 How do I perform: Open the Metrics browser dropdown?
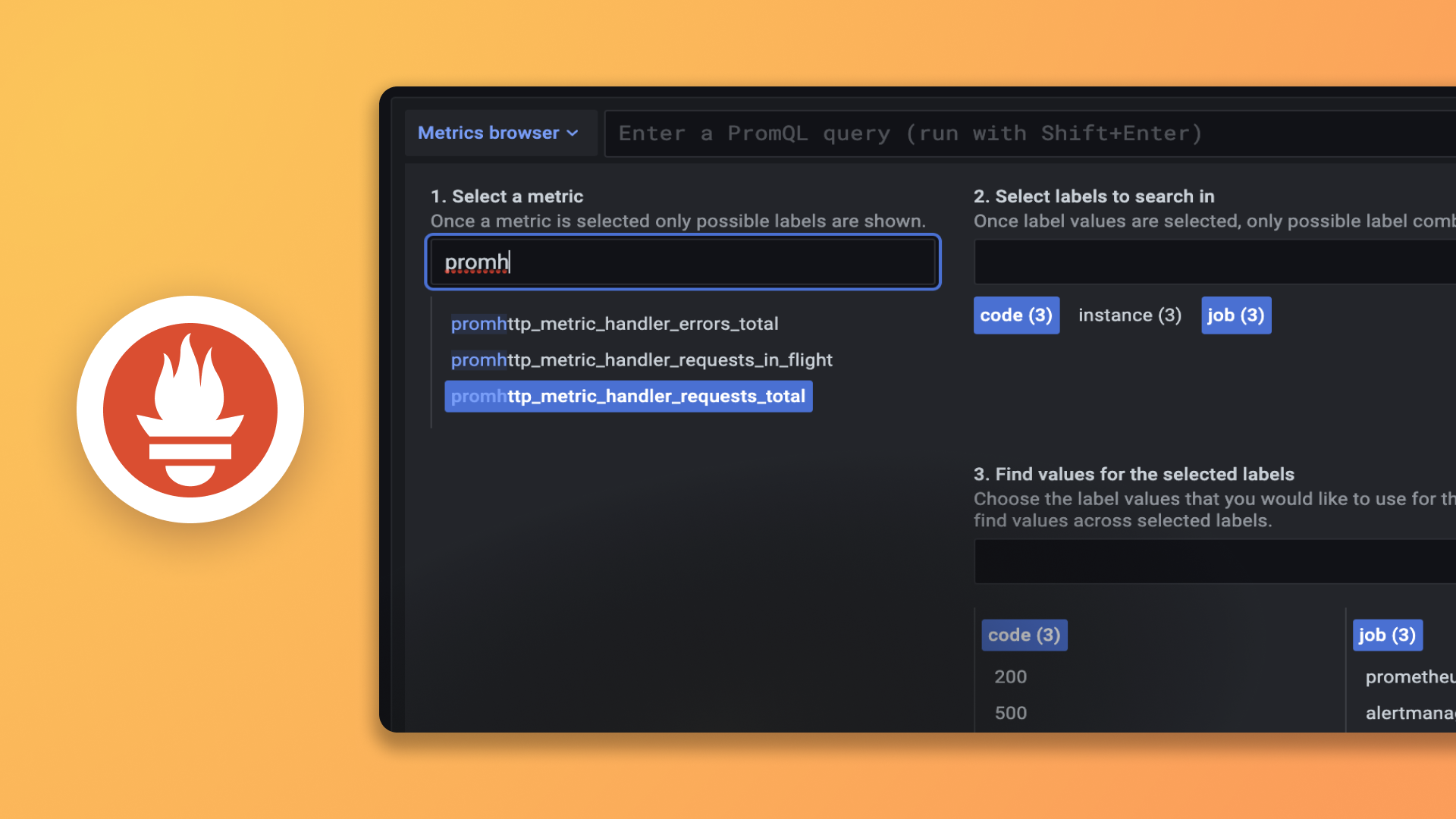click(x=488, y=133)
